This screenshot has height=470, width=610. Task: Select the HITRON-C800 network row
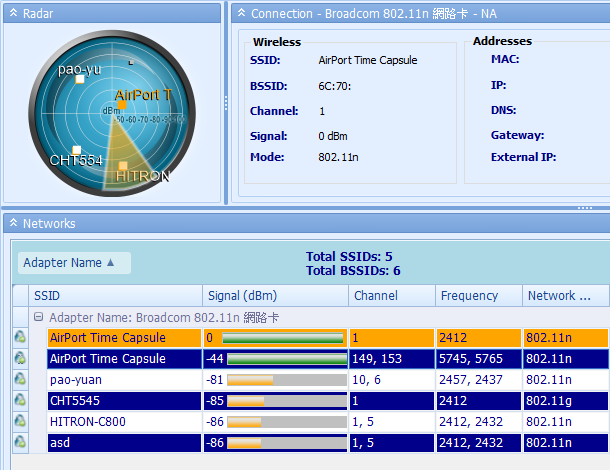tap(328, 422)
